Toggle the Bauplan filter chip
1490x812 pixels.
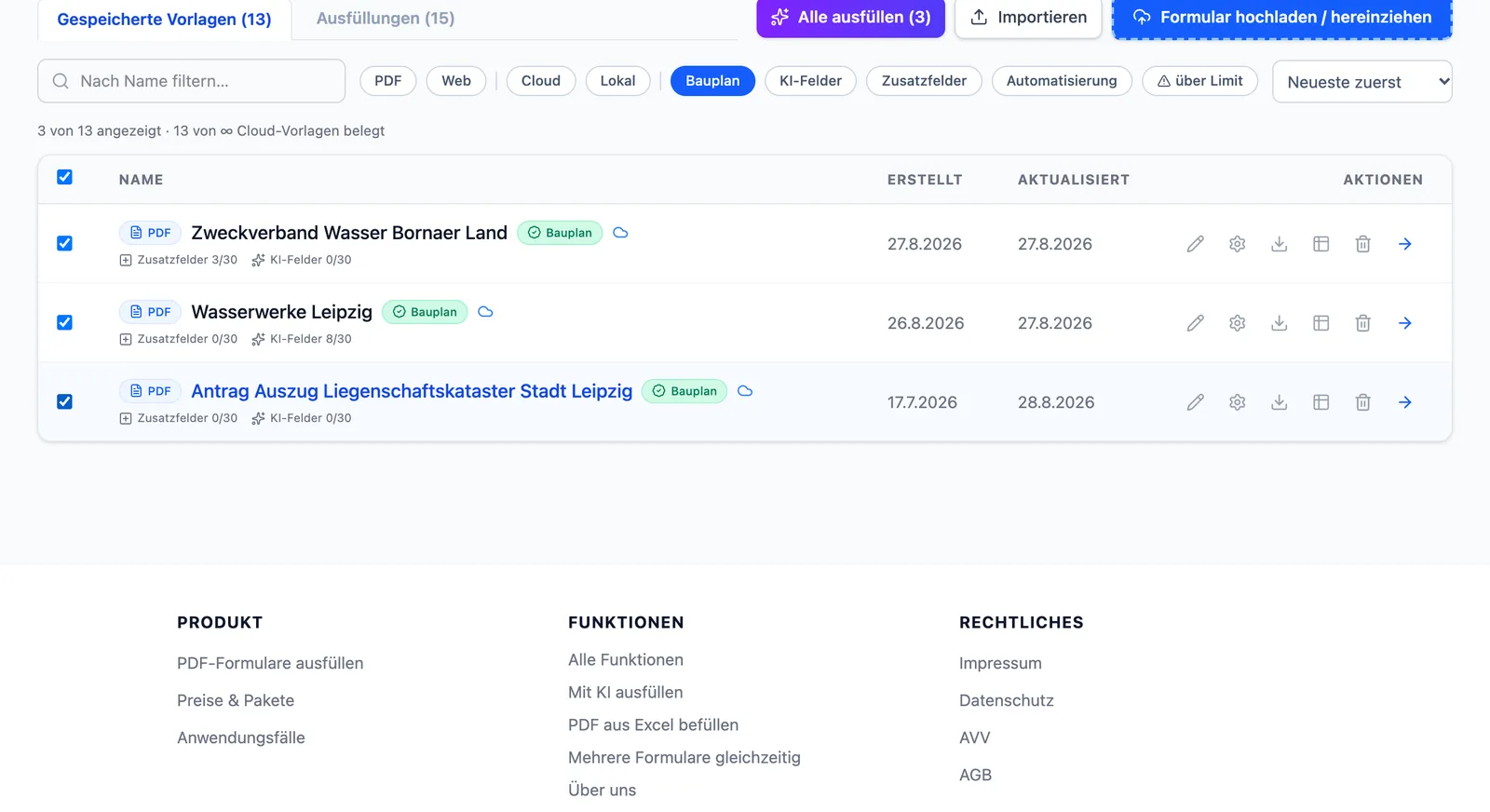point(712,81)
